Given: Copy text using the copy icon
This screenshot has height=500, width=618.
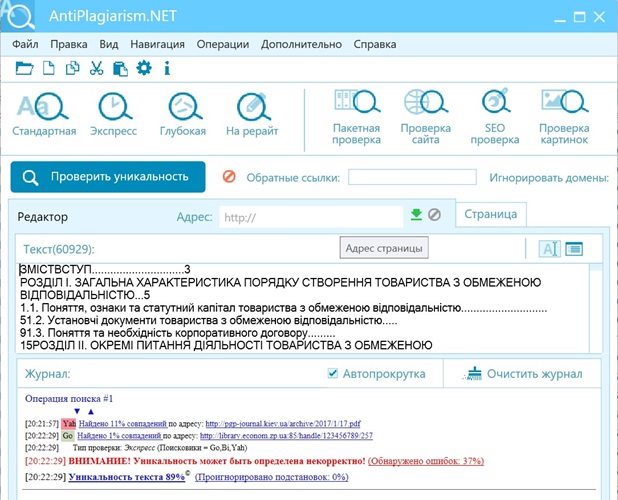Looking at the screenshot, I should pyautogui.click(x=73, y=68).
